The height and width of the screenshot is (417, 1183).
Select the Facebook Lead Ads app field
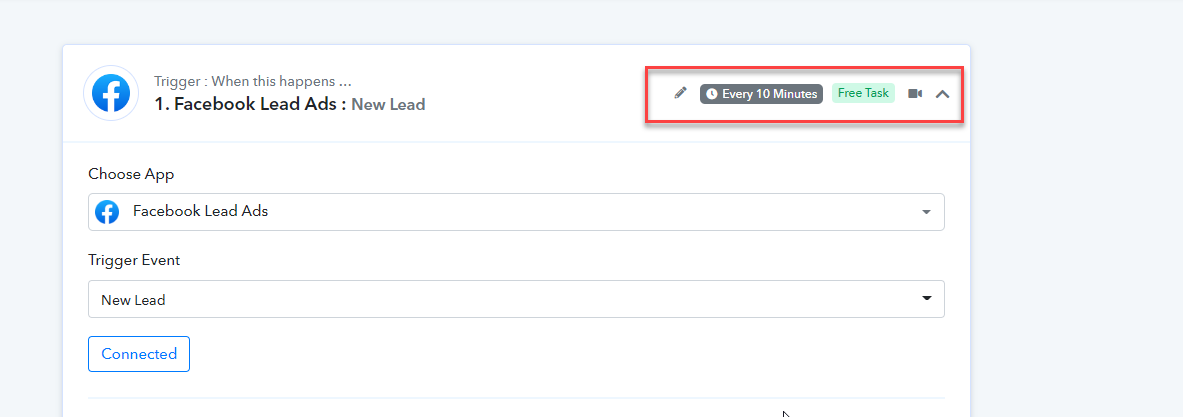click(x=516, y=212)
